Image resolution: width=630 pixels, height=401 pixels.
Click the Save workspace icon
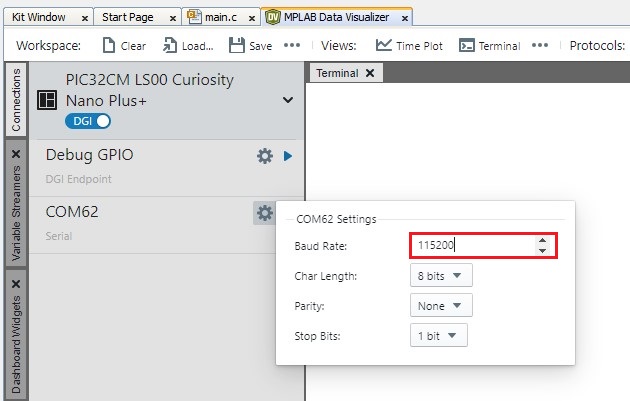tap(237, 45)
